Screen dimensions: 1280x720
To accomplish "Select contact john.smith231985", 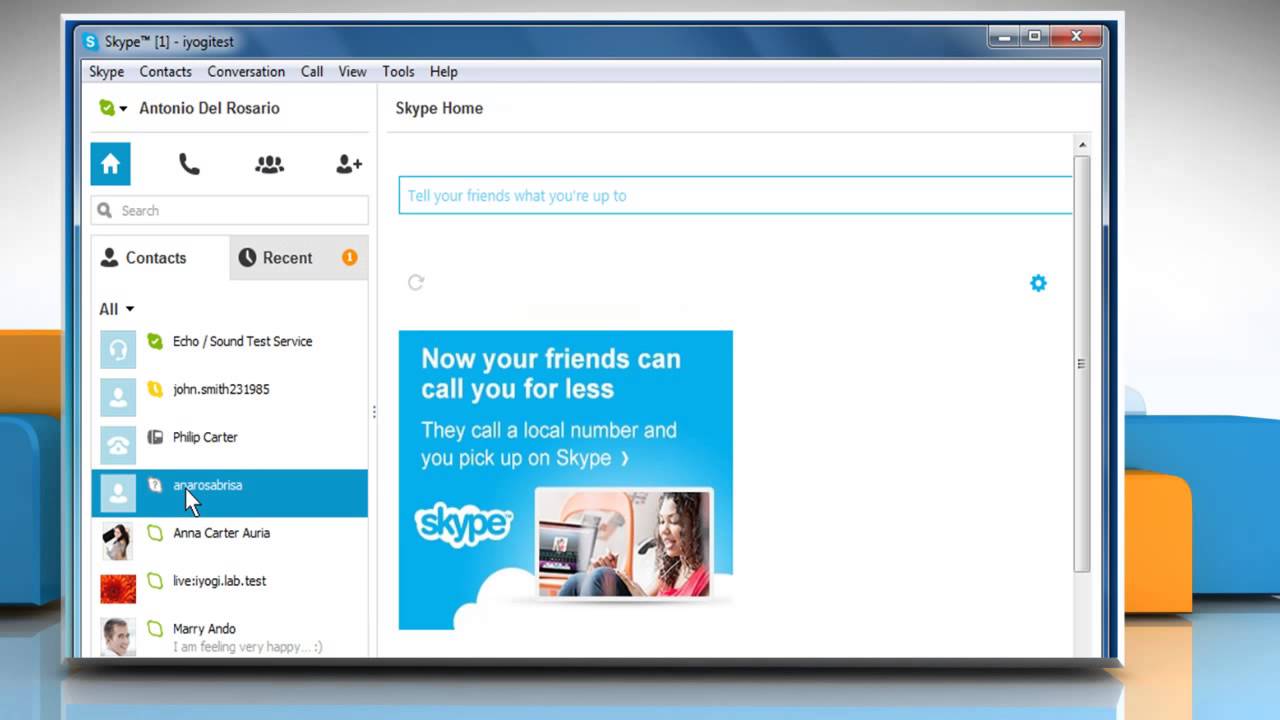I will [x=230, y=397].
